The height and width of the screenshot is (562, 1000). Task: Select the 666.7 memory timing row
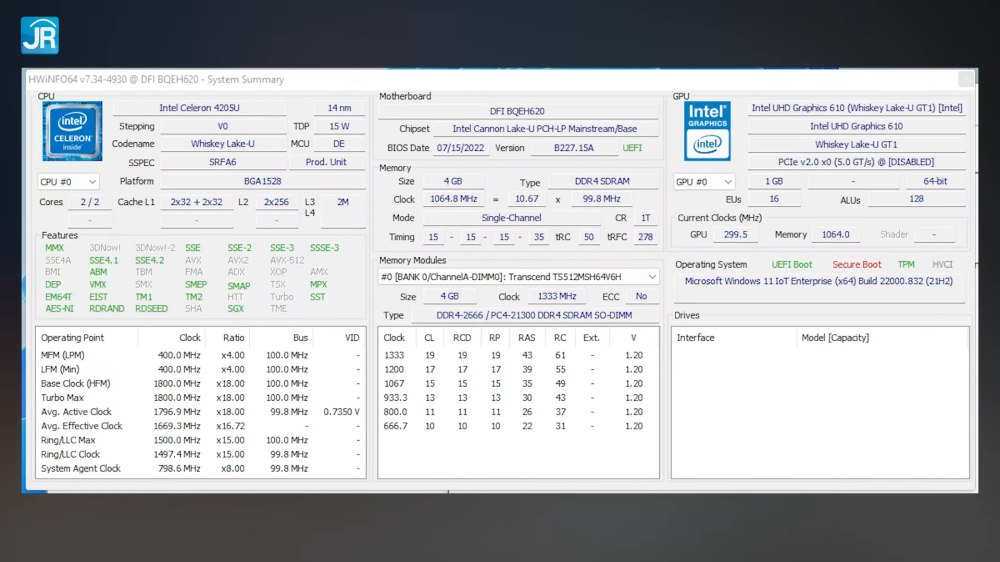(x=518, y=426)
